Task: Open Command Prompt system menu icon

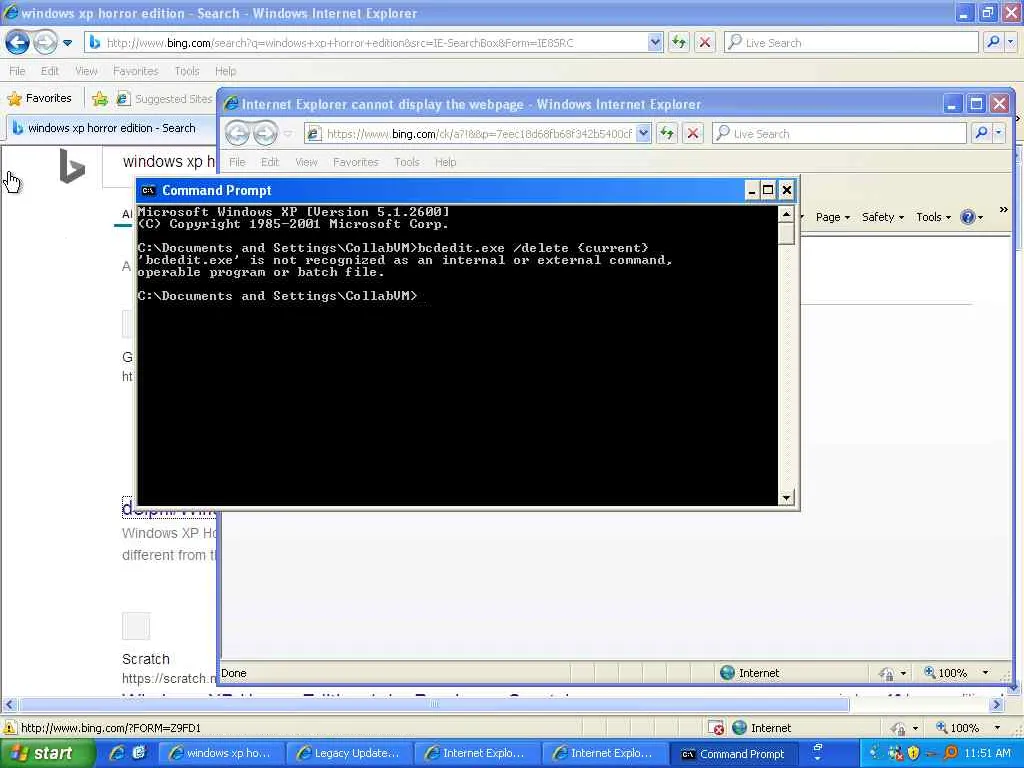Action: tap(149, 191)
